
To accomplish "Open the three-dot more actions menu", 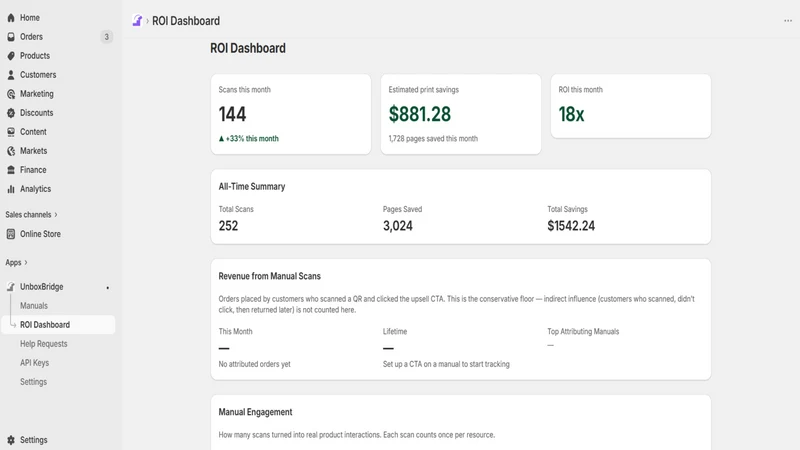I will pyautogui.click(x=788, y=21).
